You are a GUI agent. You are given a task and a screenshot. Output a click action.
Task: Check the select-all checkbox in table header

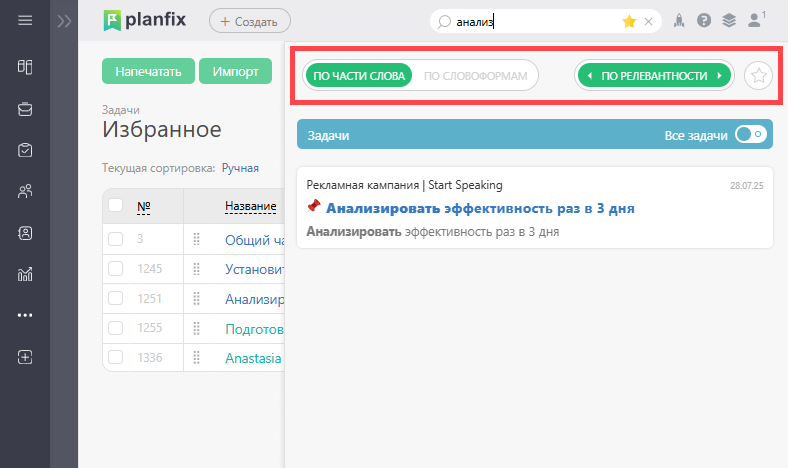coord(116,206)
